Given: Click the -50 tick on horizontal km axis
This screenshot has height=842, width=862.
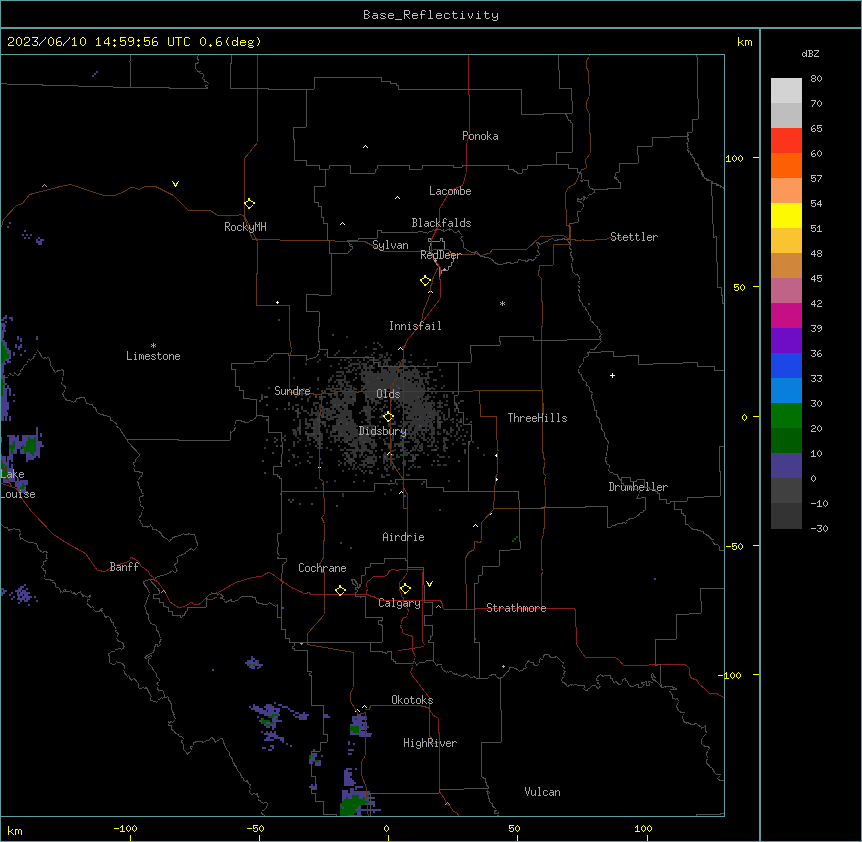Looking at the screenshot, I should click(x=255, y=828).
